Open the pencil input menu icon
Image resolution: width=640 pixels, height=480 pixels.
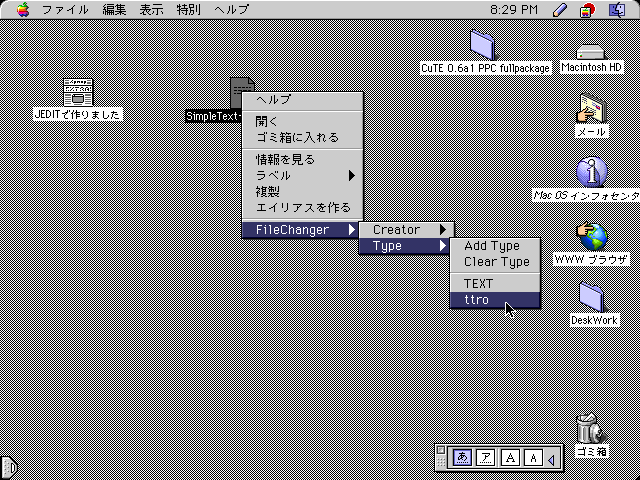pyautogui.click(x=560, y=10)
